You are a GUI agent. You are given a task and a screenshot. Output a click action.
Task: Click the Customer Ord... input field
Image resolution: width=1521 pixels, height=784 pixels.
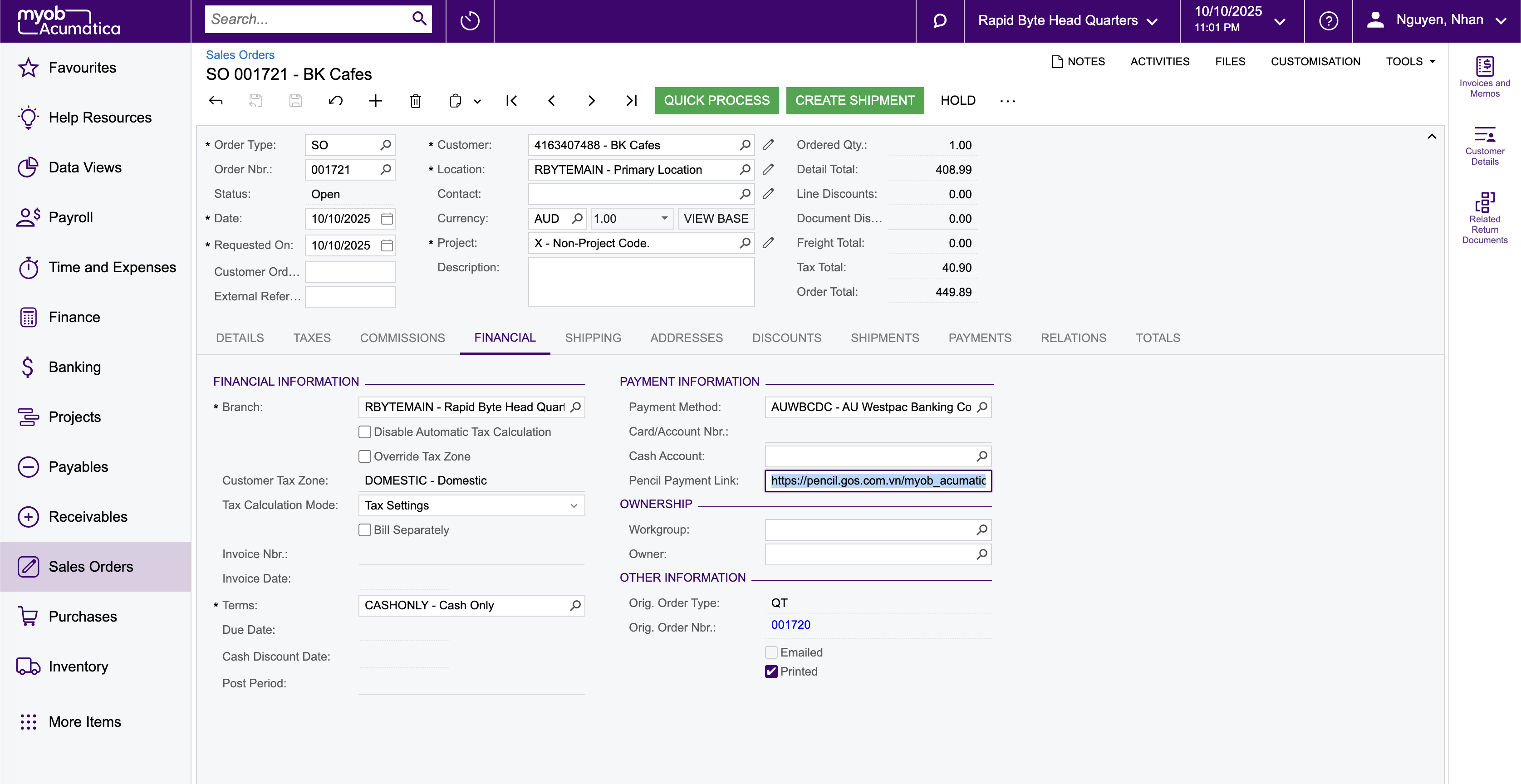pos(350,272)
